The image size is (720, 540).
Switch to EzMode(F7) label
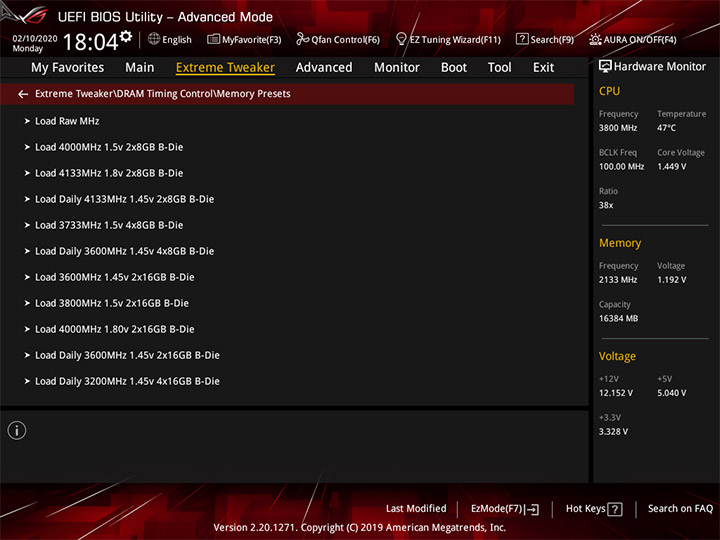click(497, 508)
